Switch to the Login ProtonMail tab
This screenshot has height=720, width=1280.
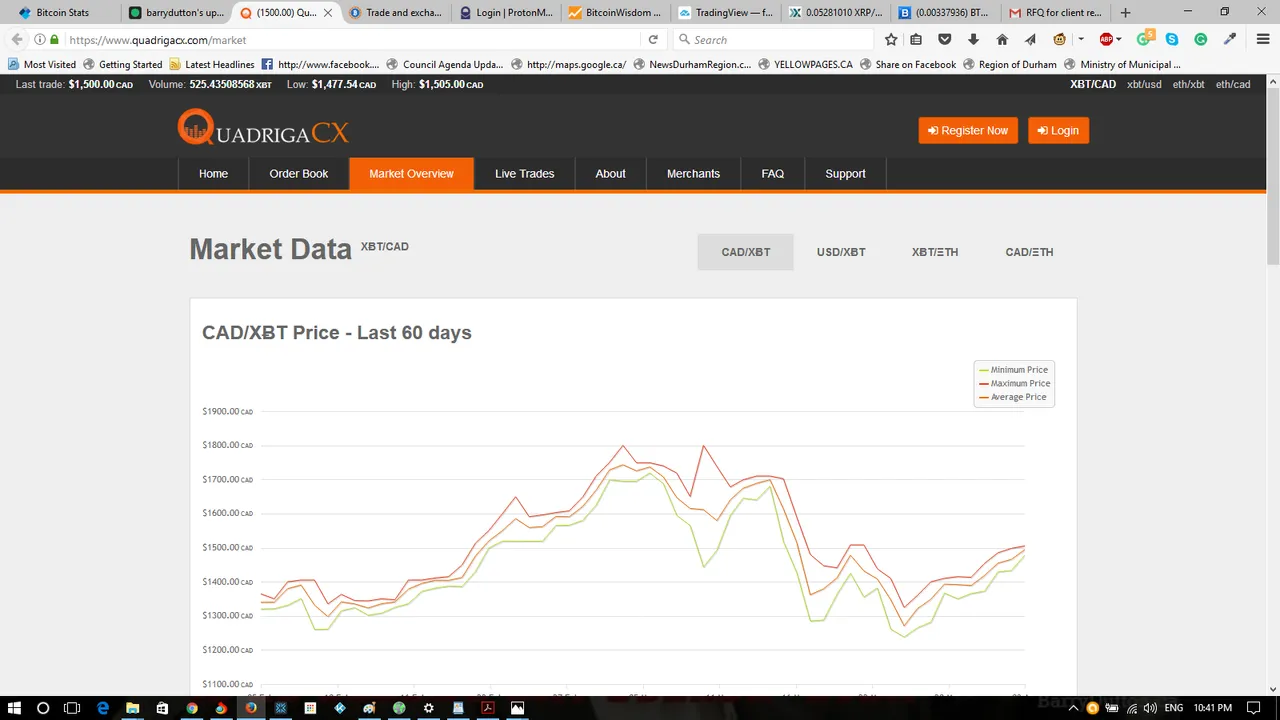[504, 13]
